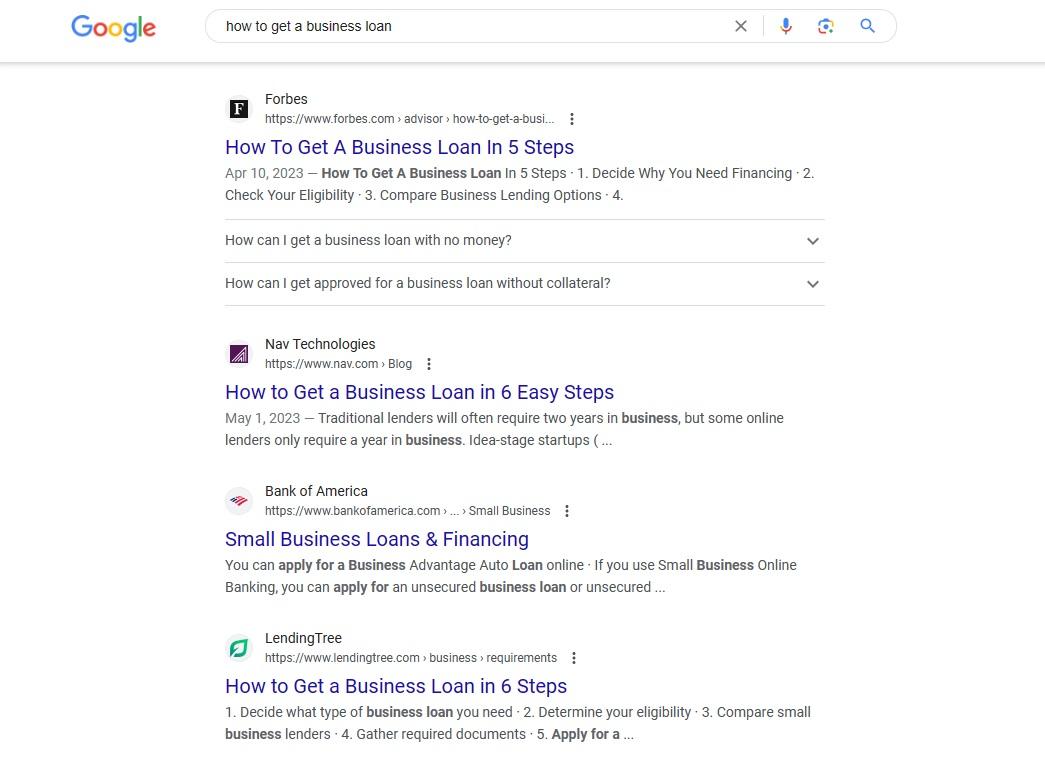Click the Google logo
This screenshot has height=782, width=1045.
[x=113, y=28]
